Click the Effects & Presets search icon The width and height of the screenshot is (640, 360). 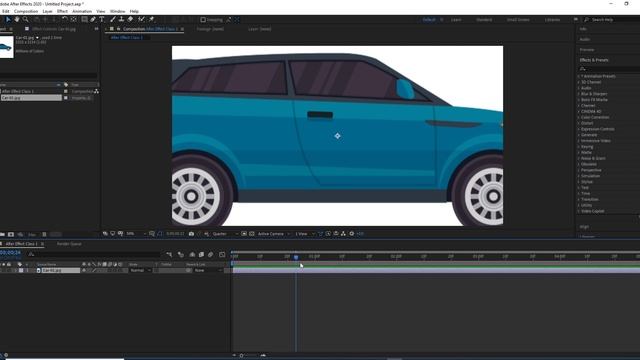[x=582, y=69]
